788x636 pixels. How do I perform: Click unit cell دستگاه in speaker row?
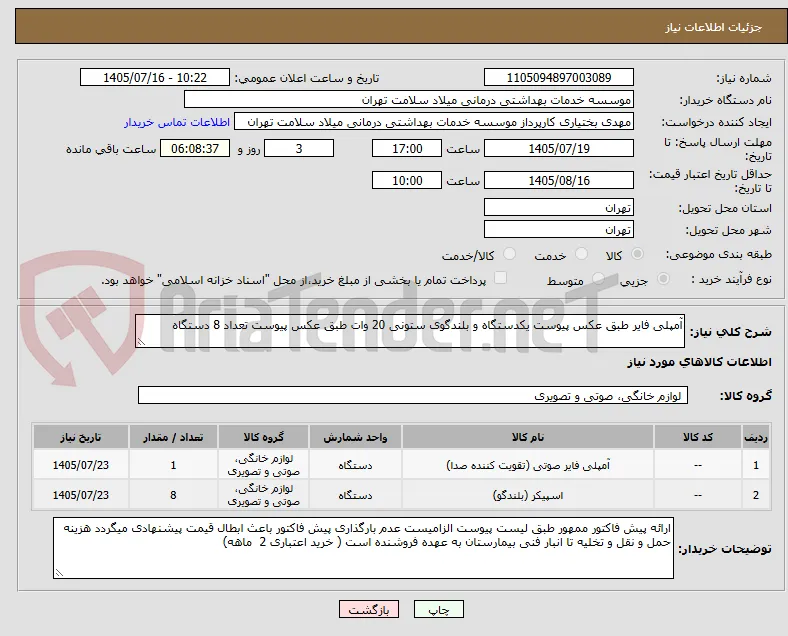(355, 495)
